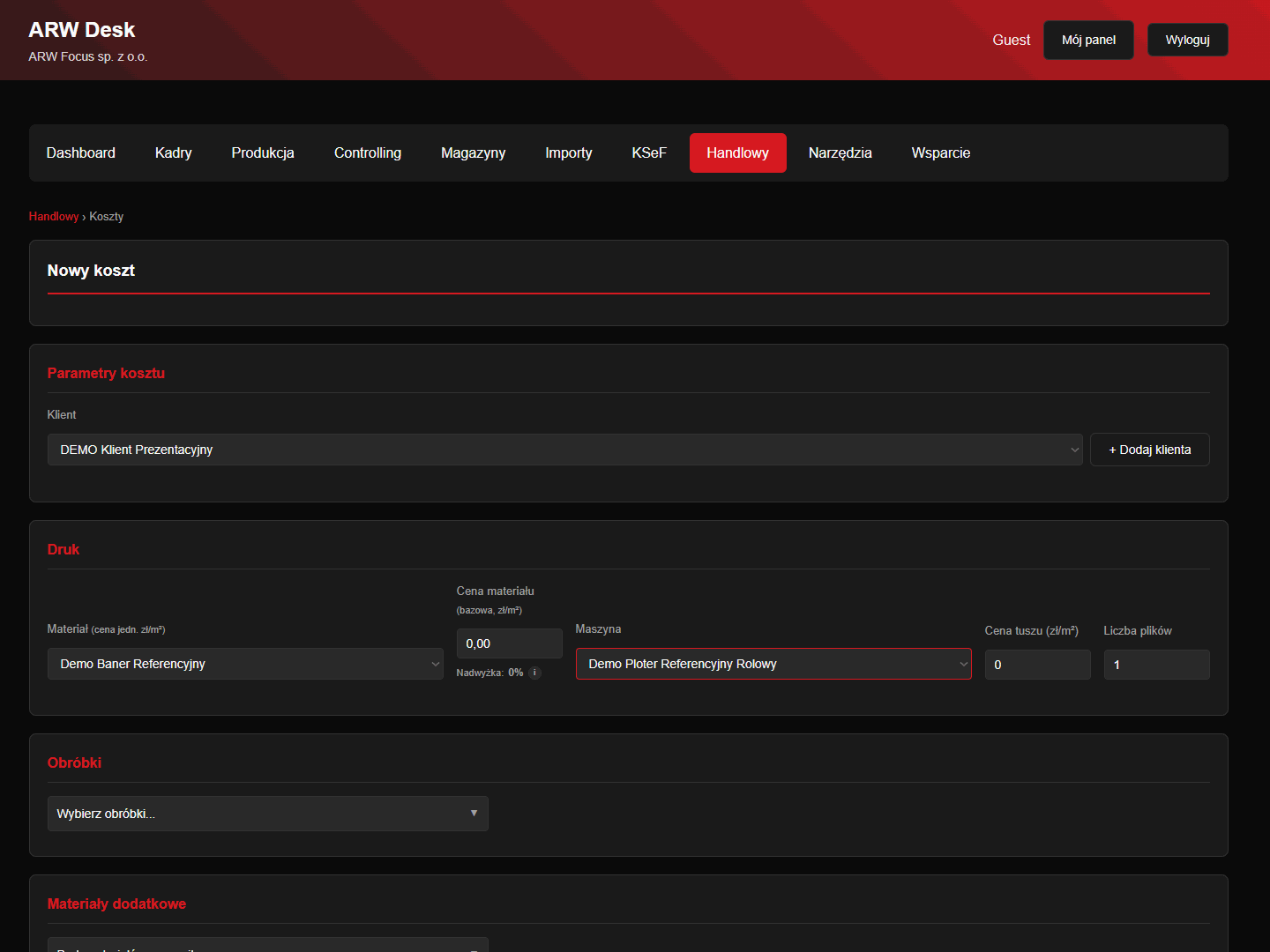Screen dimensions: 1270x952
Task: Open the KSeF tab
Action: [649, 152]
